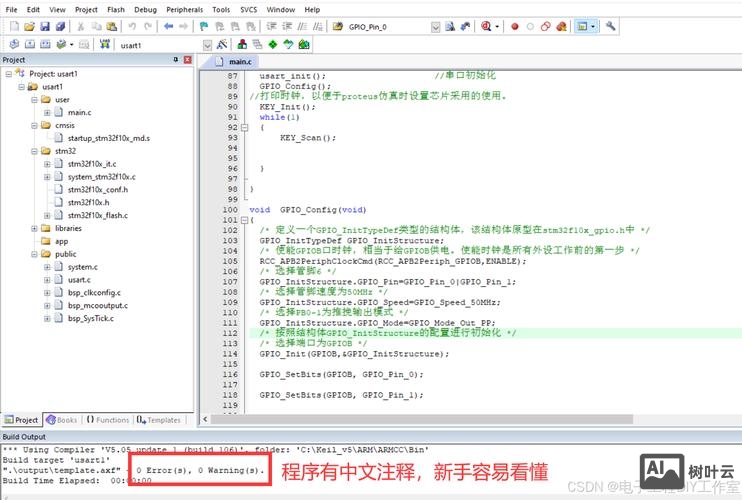Click the Disable All Breakpoints icon
Viewport: 742px width, 500px height.
click(546, 26)
